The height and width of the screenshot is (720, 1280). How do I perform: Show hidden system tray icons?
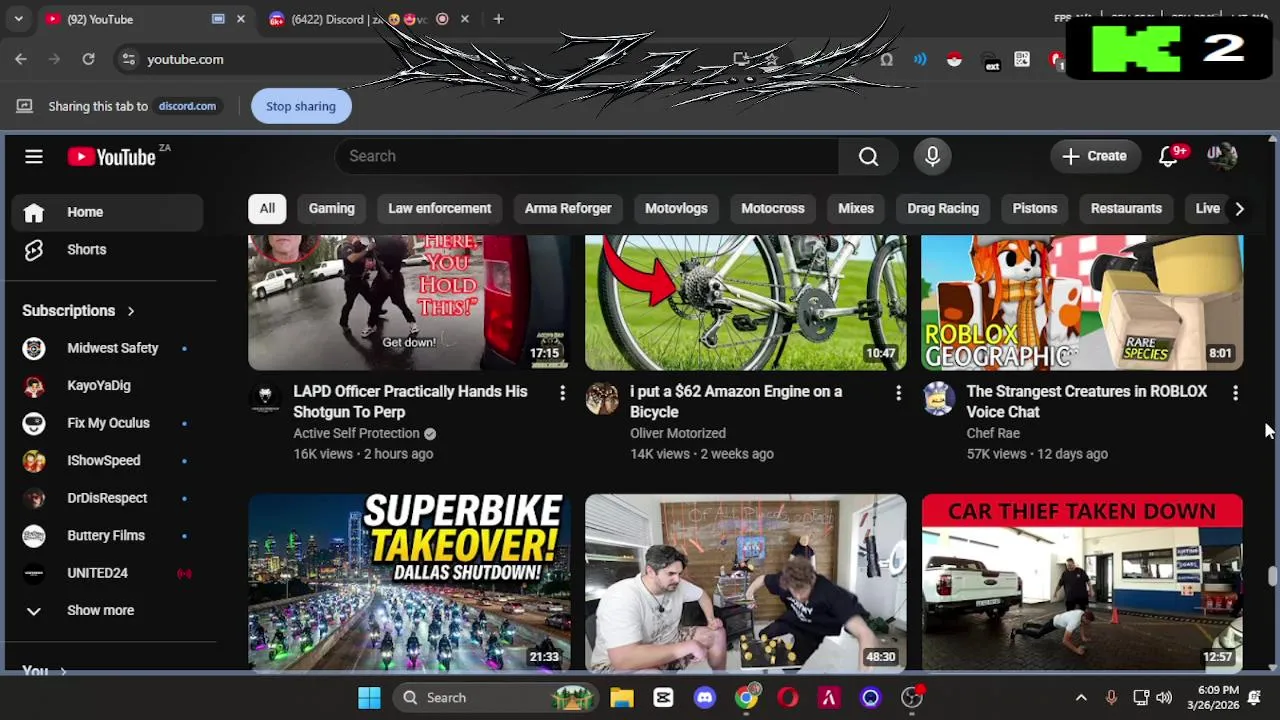[x=1081, y=698]
